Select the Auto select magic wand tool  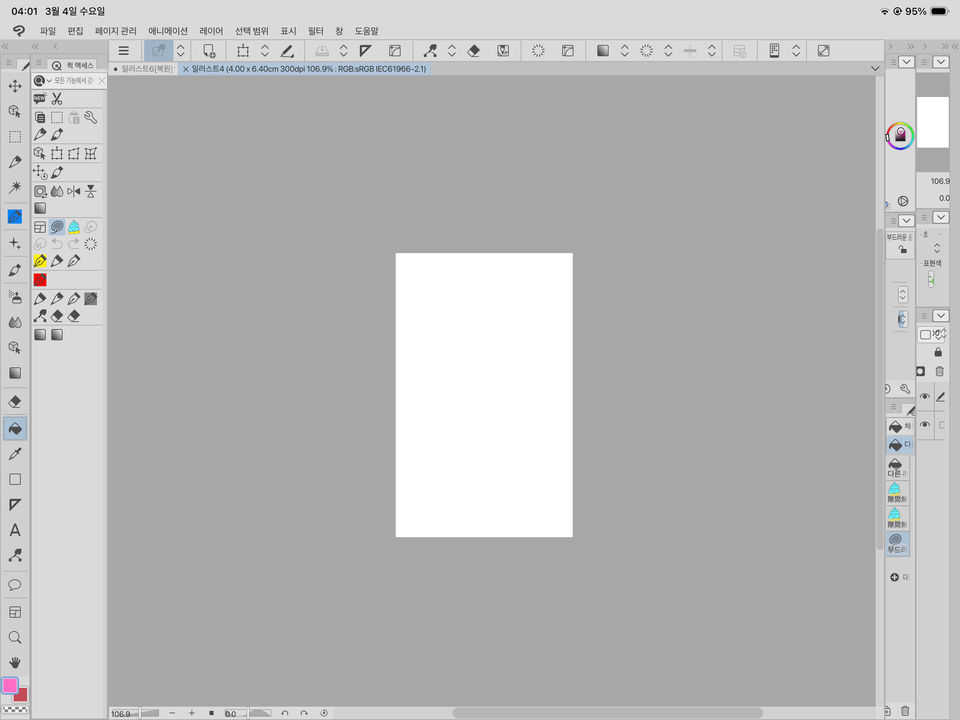coord(15,187)
